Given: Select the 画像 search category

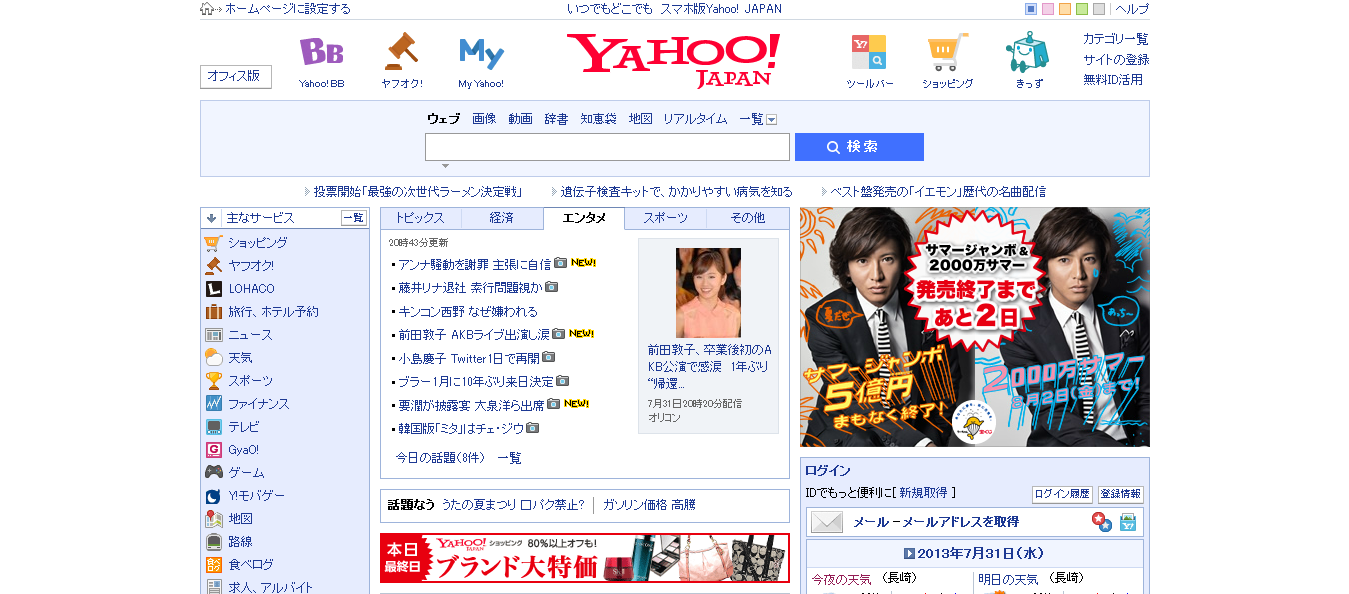Looking at the screenshot, I should tap(484, 118).
